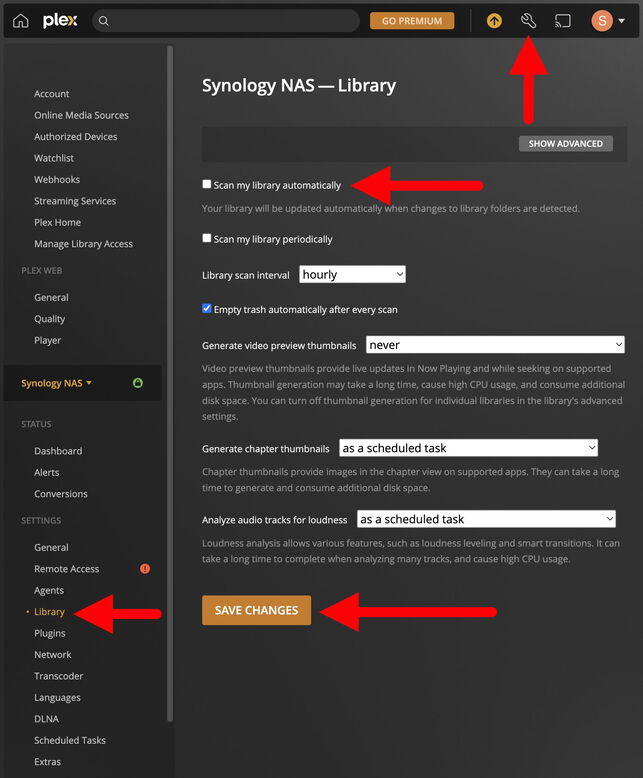The height and width of the screenshot is (778, 643).
Task: Expand the Synology NAS server selector
Action: [57, 383]
